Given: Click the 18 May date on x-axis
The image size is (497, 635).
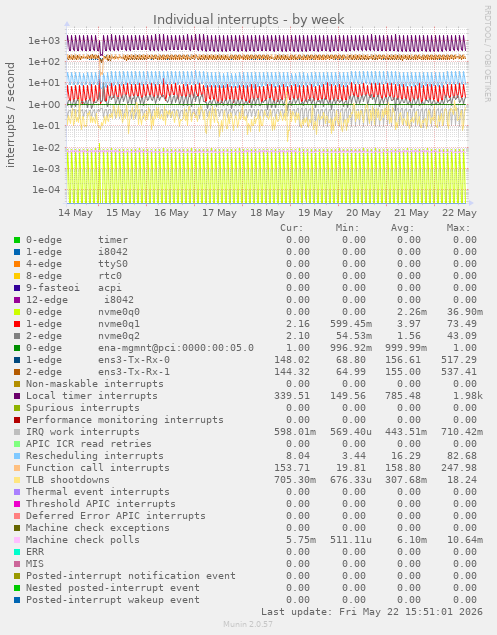Looking at the screenshot, I should 267,213.
